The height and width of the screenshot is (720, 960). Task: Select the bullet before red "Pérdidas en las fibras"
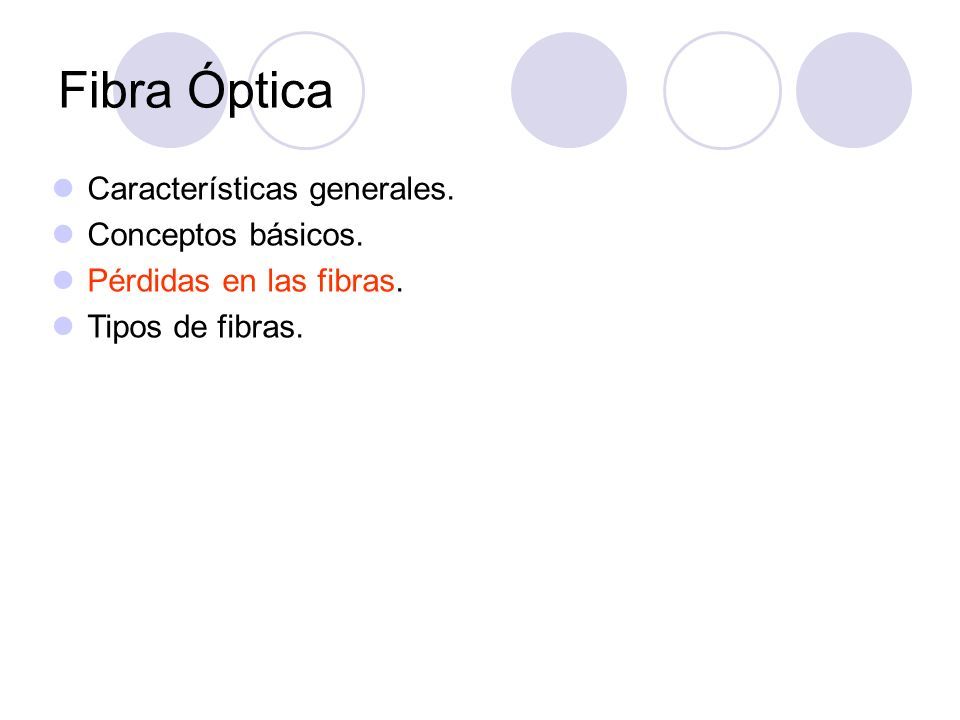coord(63,280)
